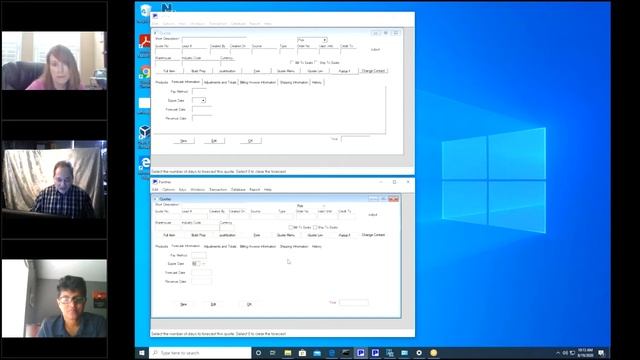Click Forecast Date field in lower window
The image size is (640, 360).
202,273
